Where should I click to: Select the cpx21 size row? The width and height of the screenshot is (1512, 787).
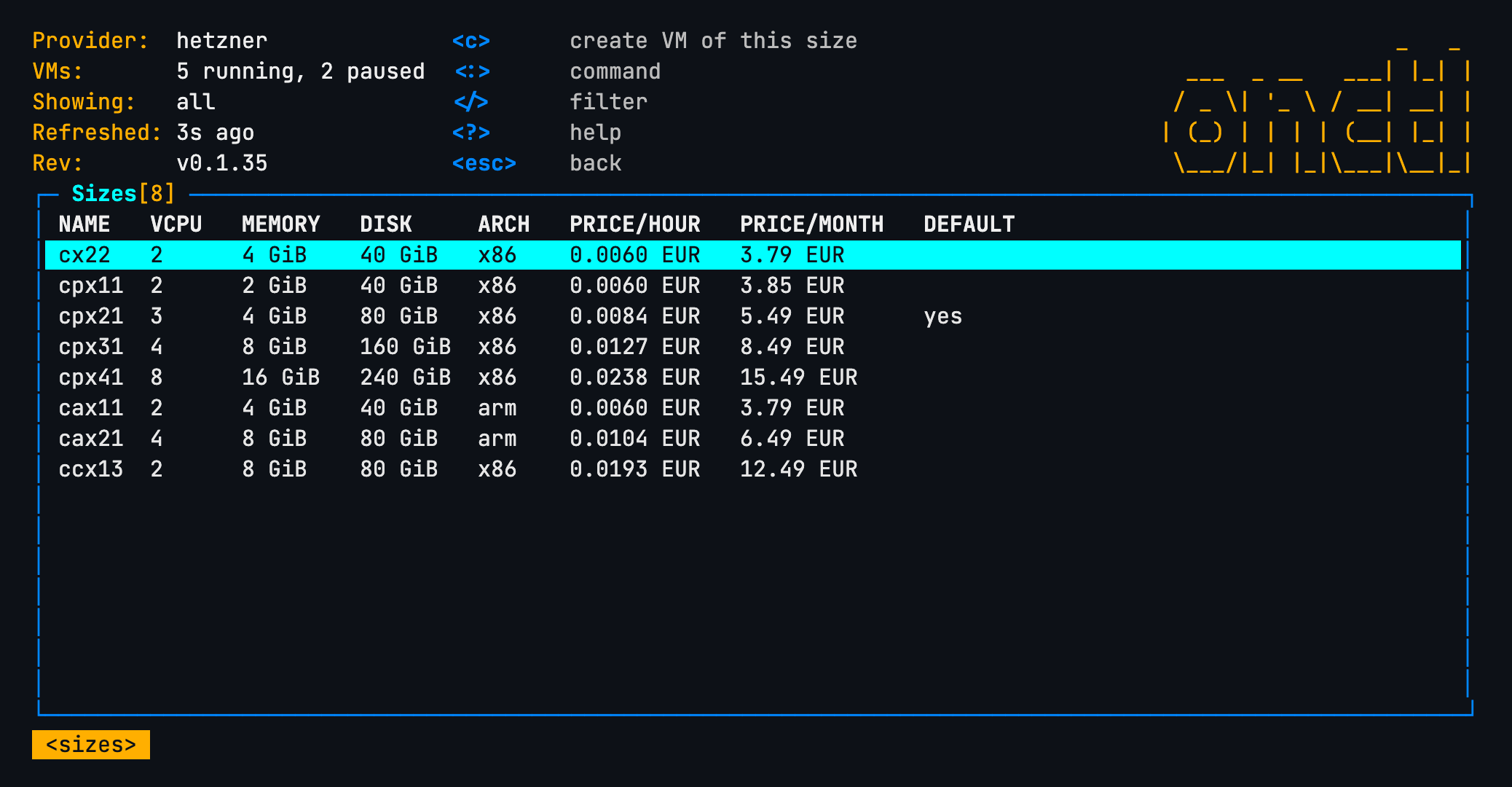[752, 316]
